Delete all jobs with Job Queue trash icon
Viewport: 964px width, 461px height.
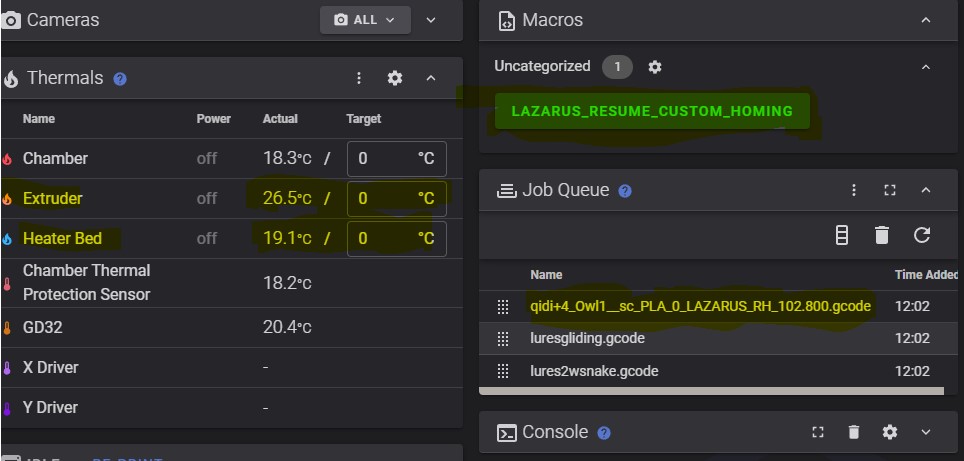(x=881, y=235)
